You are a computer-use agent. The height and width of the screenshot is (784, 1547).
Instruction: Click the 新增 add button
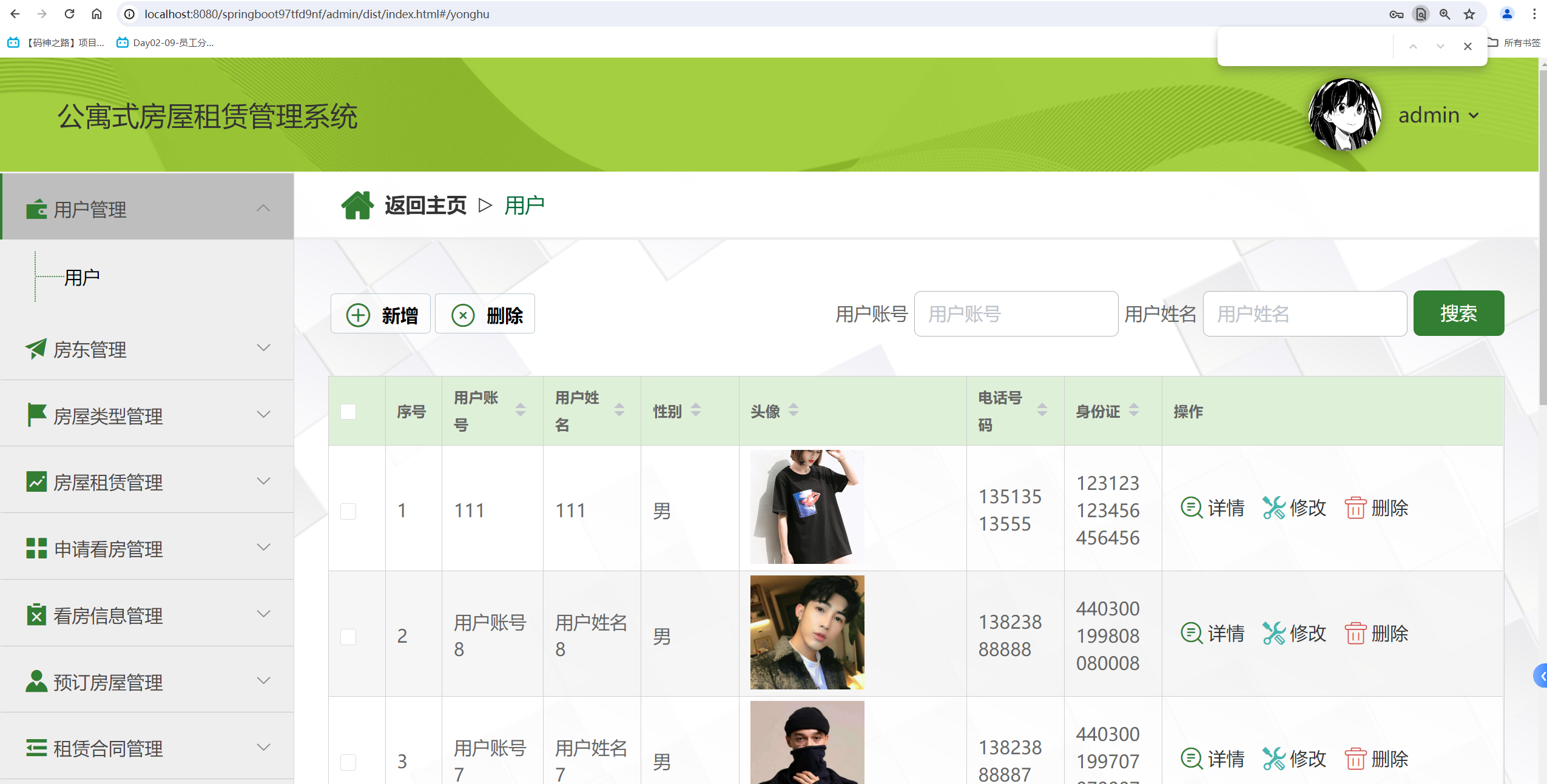[x=380, y=314]
